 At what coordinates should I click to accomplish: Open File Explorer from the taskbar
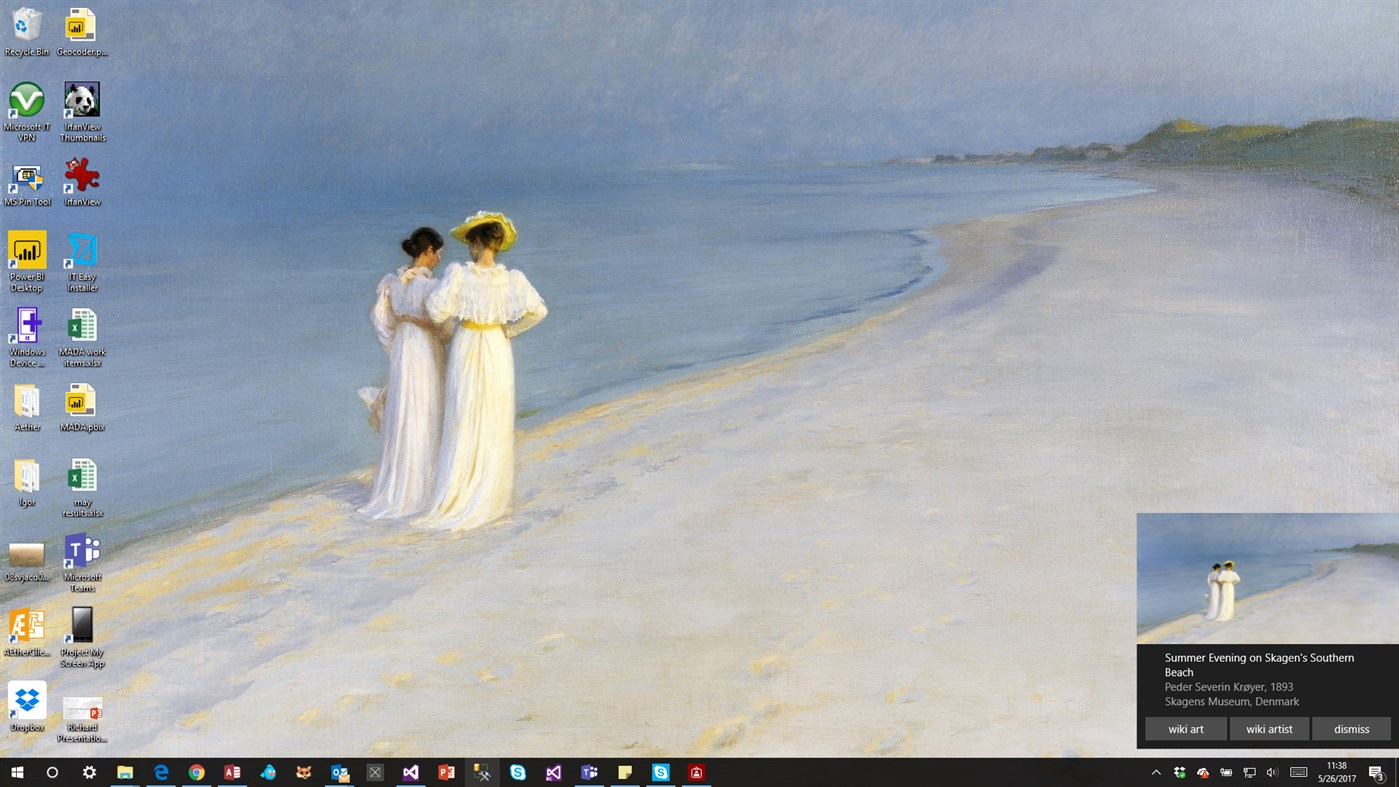124,772
